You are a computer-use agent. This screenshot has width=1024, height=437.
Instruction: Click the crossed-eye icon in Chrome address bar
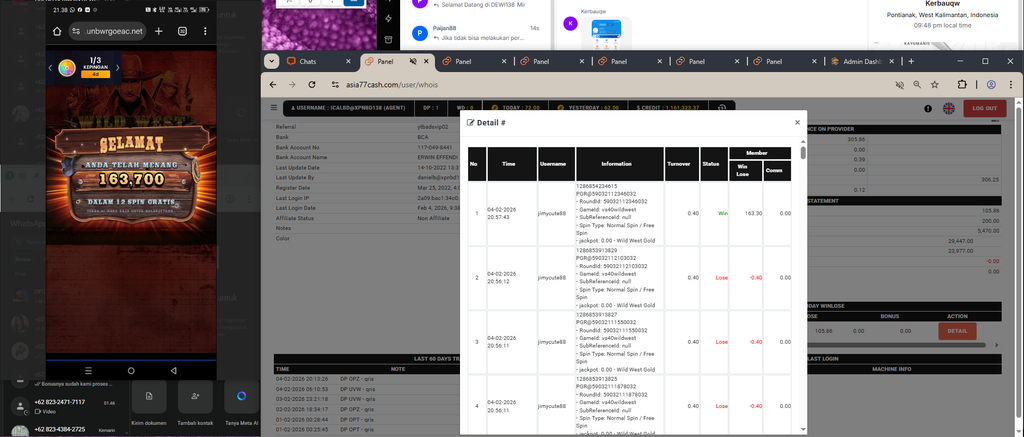(x=899, y=85)
